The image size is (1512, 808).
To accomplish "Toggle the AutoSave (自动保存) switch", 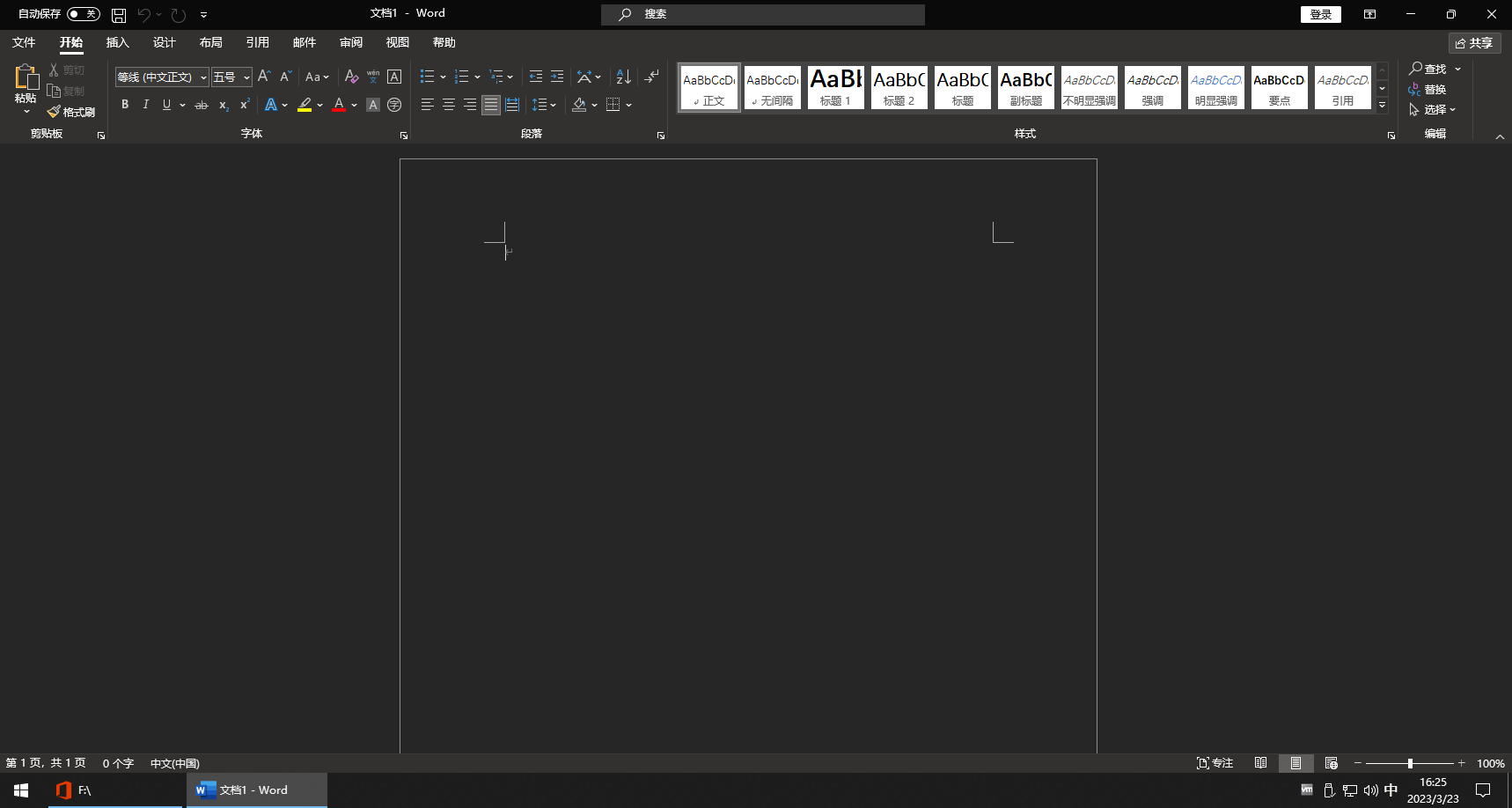I will point(84,14).
